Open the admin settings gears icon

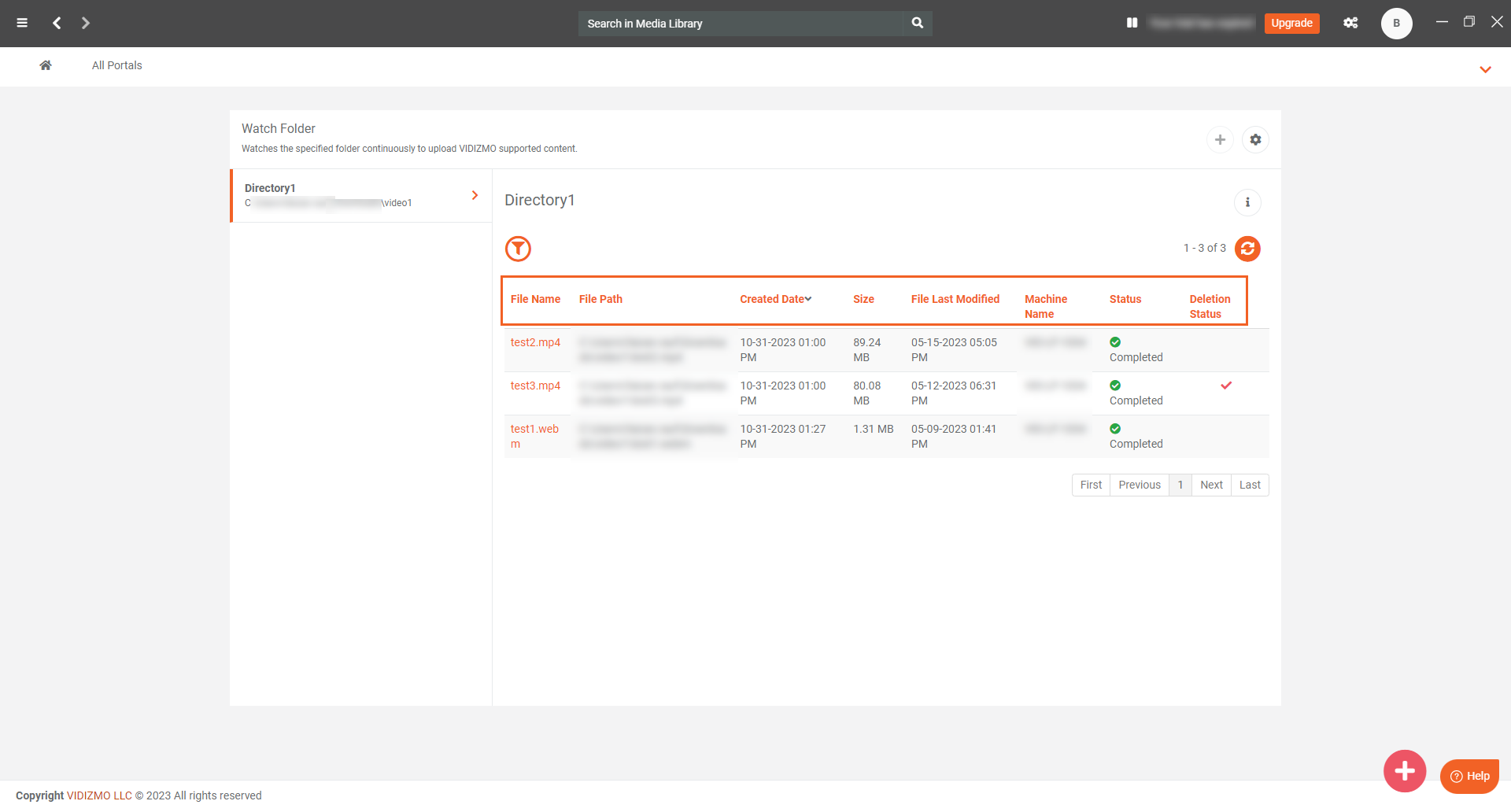pyautogui.click(x=1350, y=23)
